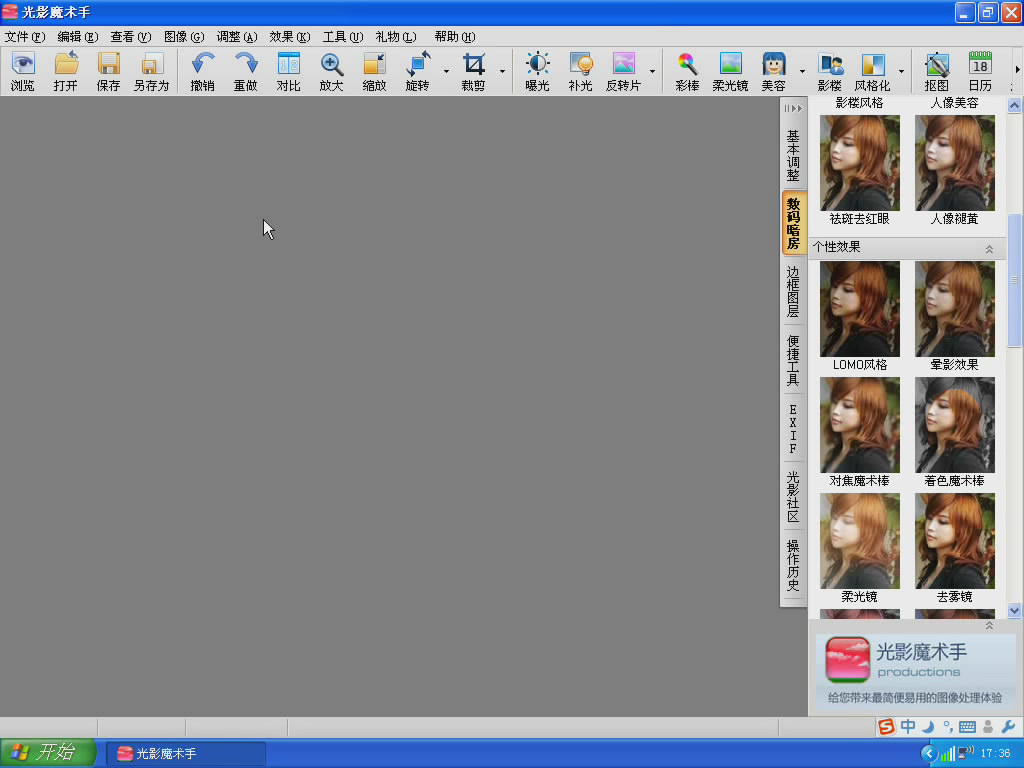Expand the 美容 dropdown arrow
This screenshot has width=1024, height=768.
[802, 71]
